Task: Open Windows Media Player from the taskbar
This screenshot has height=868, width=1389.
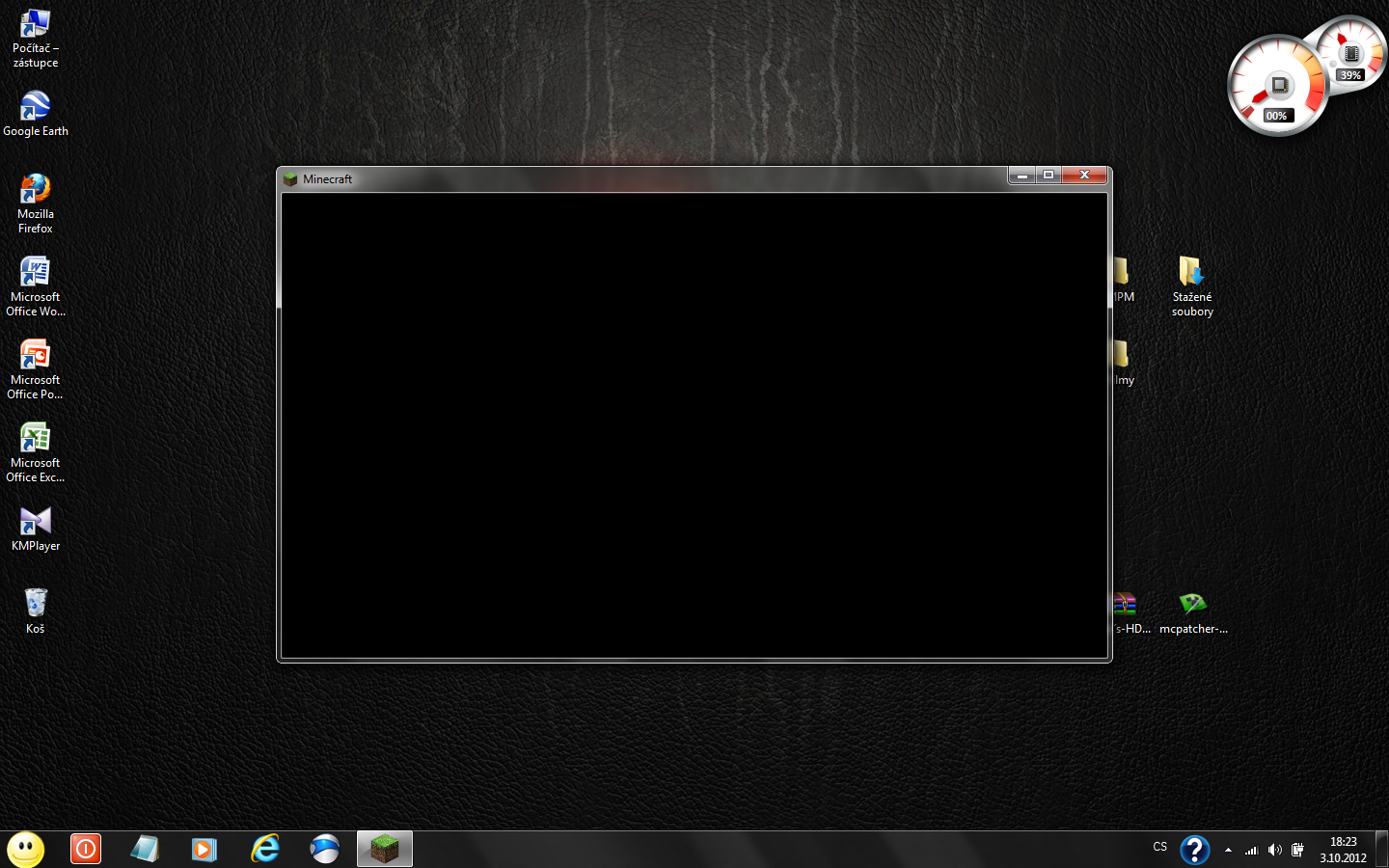Action: pyautogui.click(x=204, y=849)
